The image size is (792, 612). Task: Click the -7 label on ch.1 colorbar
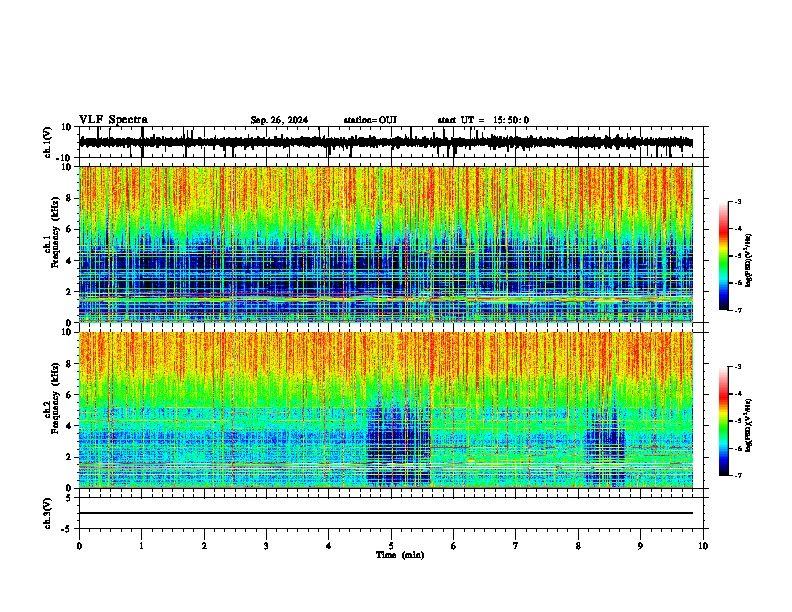pos(738,310)
